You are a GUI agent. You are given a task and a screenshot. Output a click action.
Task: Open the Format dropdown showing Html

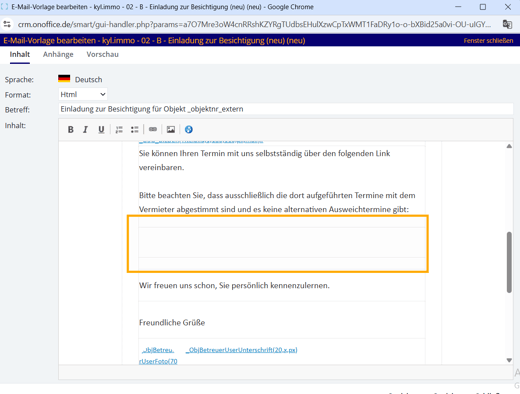(83, 94)
